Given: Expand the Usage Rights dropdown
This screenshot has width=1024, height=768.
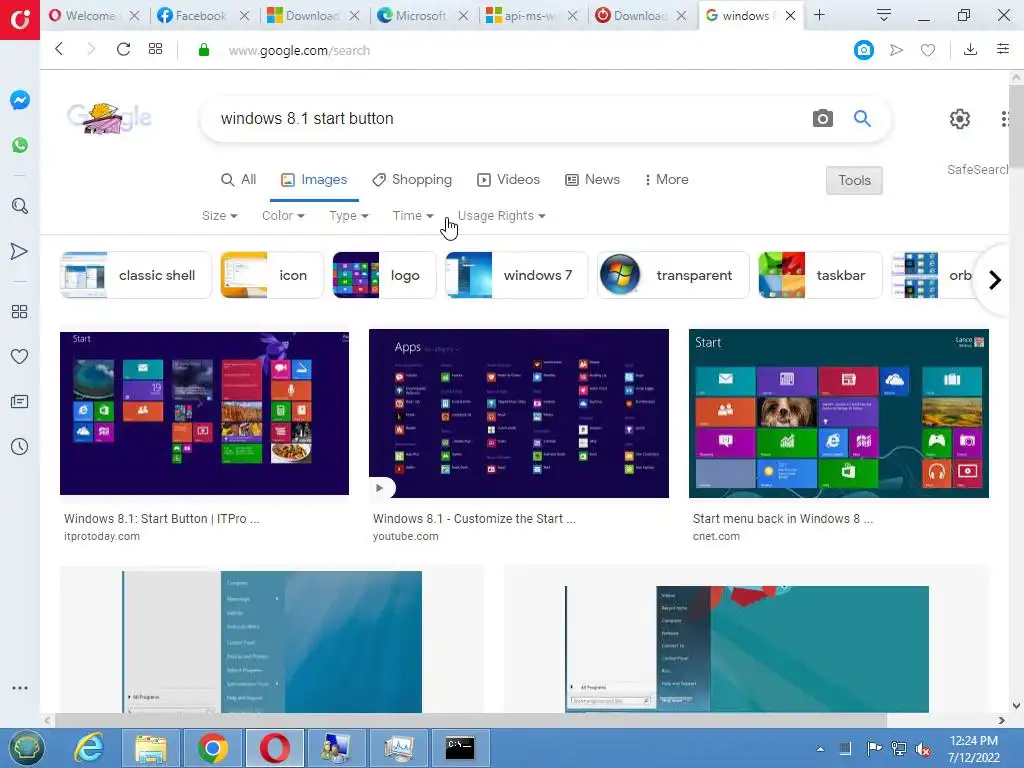Looking at the screenshot, I should point(502,216).
